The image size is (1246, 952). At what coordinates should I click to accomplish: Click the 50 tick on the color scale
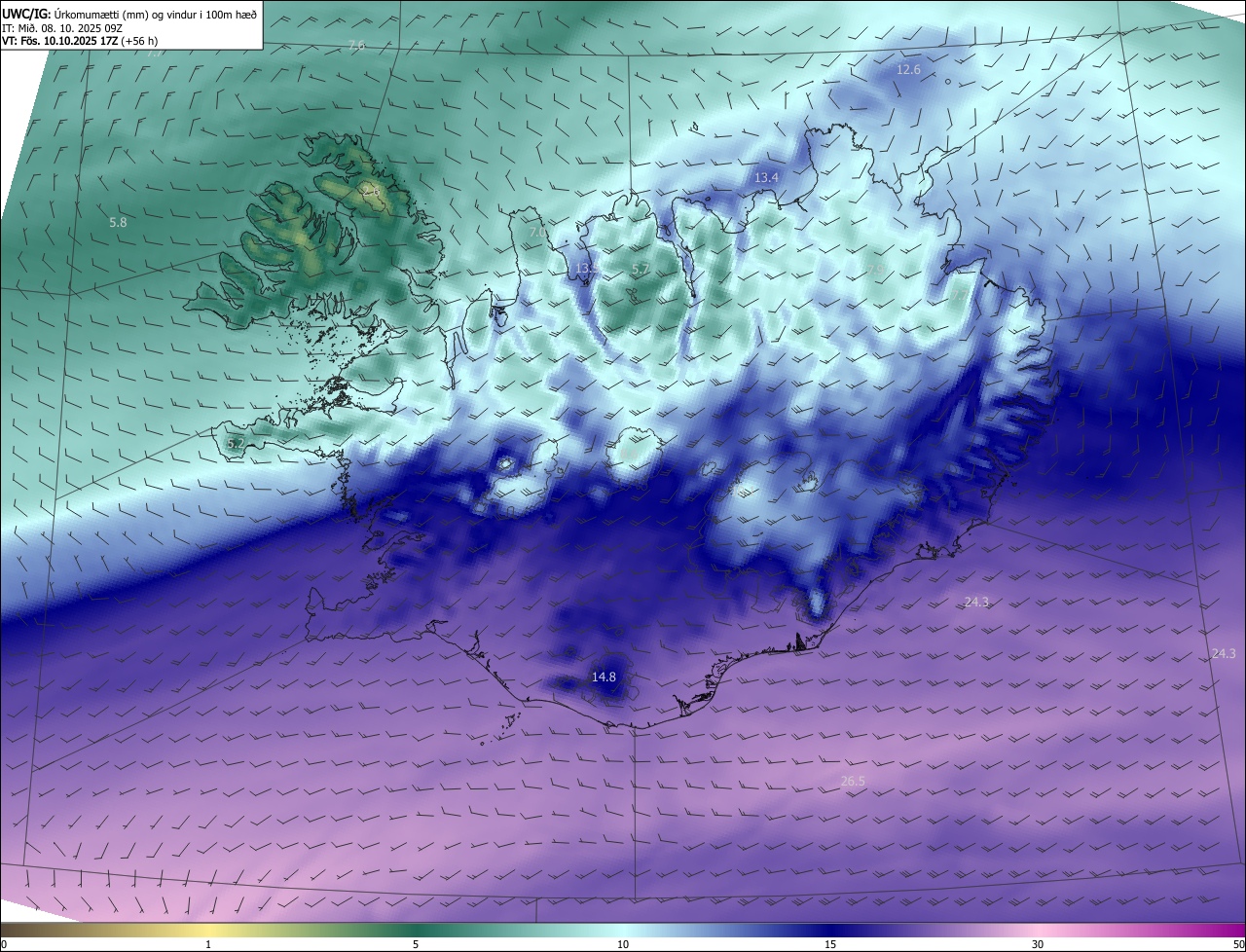click(1238, 944)
